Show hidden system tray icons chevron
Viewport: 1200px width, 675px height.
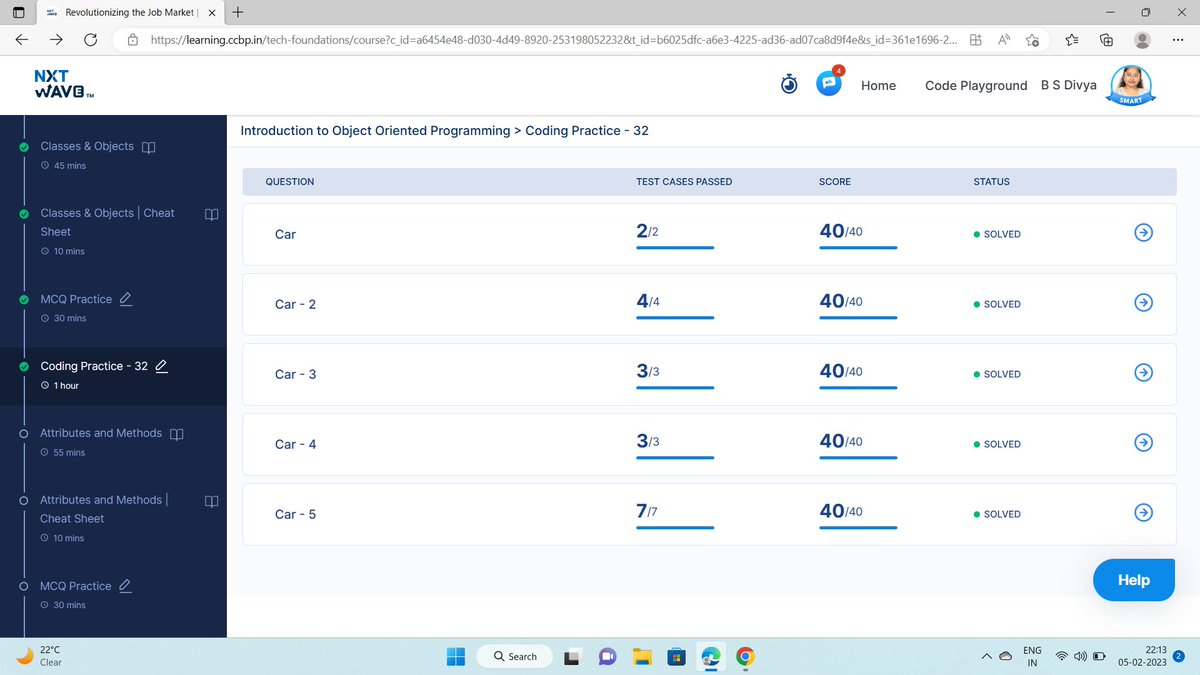tap(986, 657)
